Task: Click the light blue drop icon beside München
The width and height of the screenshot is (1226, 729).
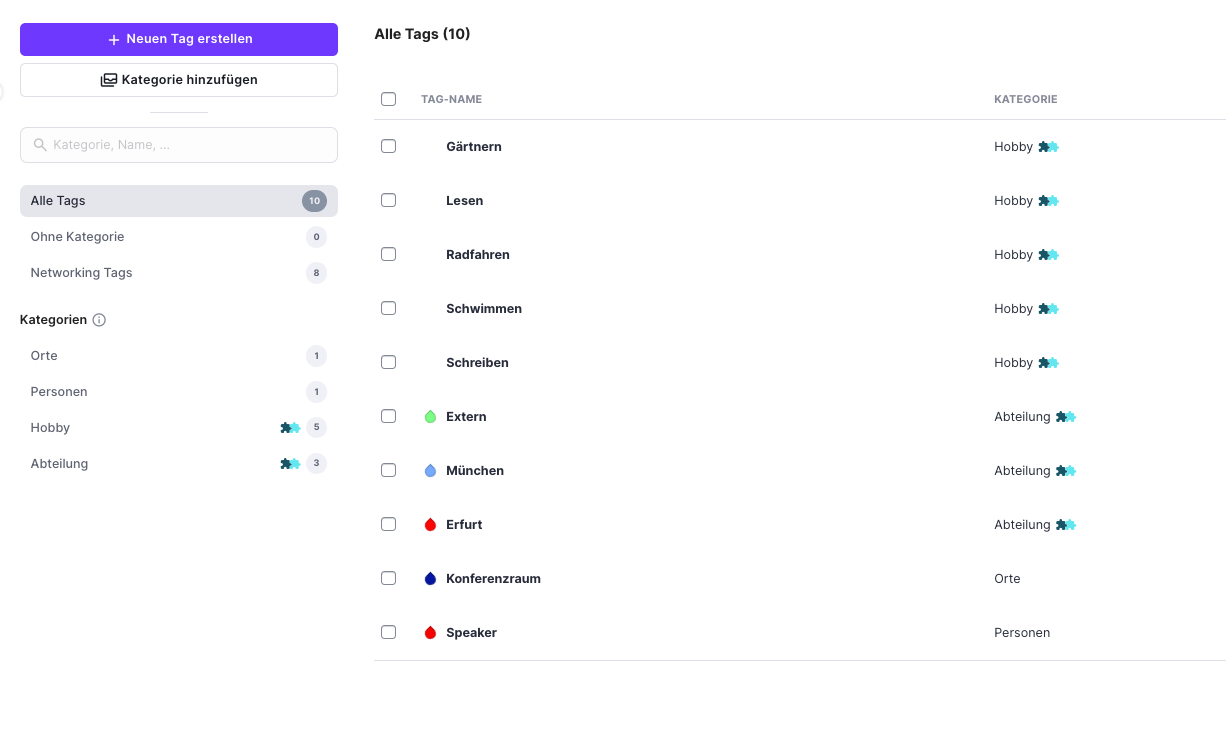Action: (x=431, y=471)
